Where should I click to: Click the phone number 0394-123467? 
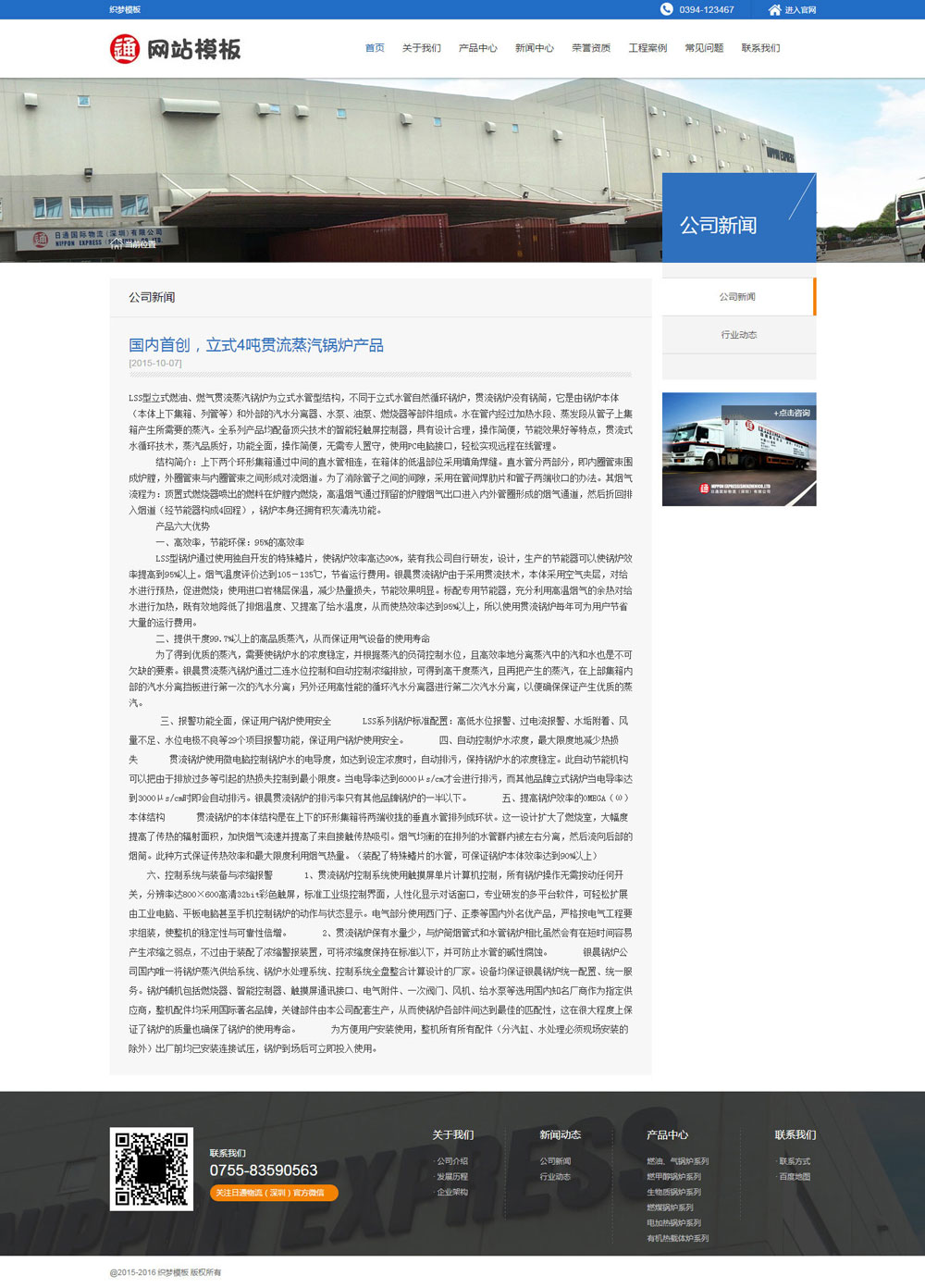pos(706,10)
